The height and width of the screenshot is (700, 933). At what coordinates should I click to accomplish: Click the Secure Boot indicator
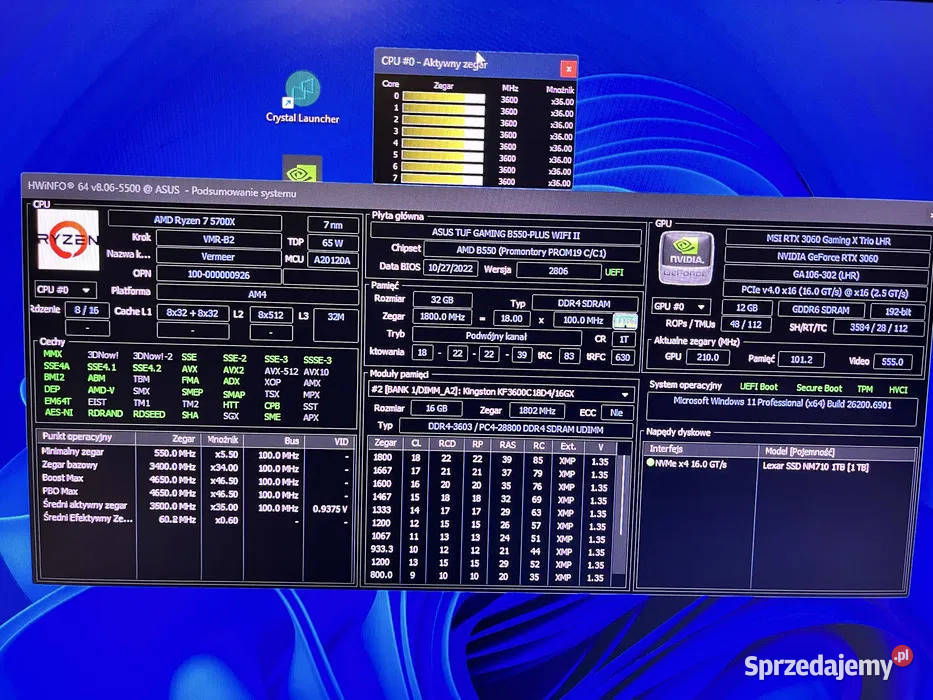click(x=820, y=388)
